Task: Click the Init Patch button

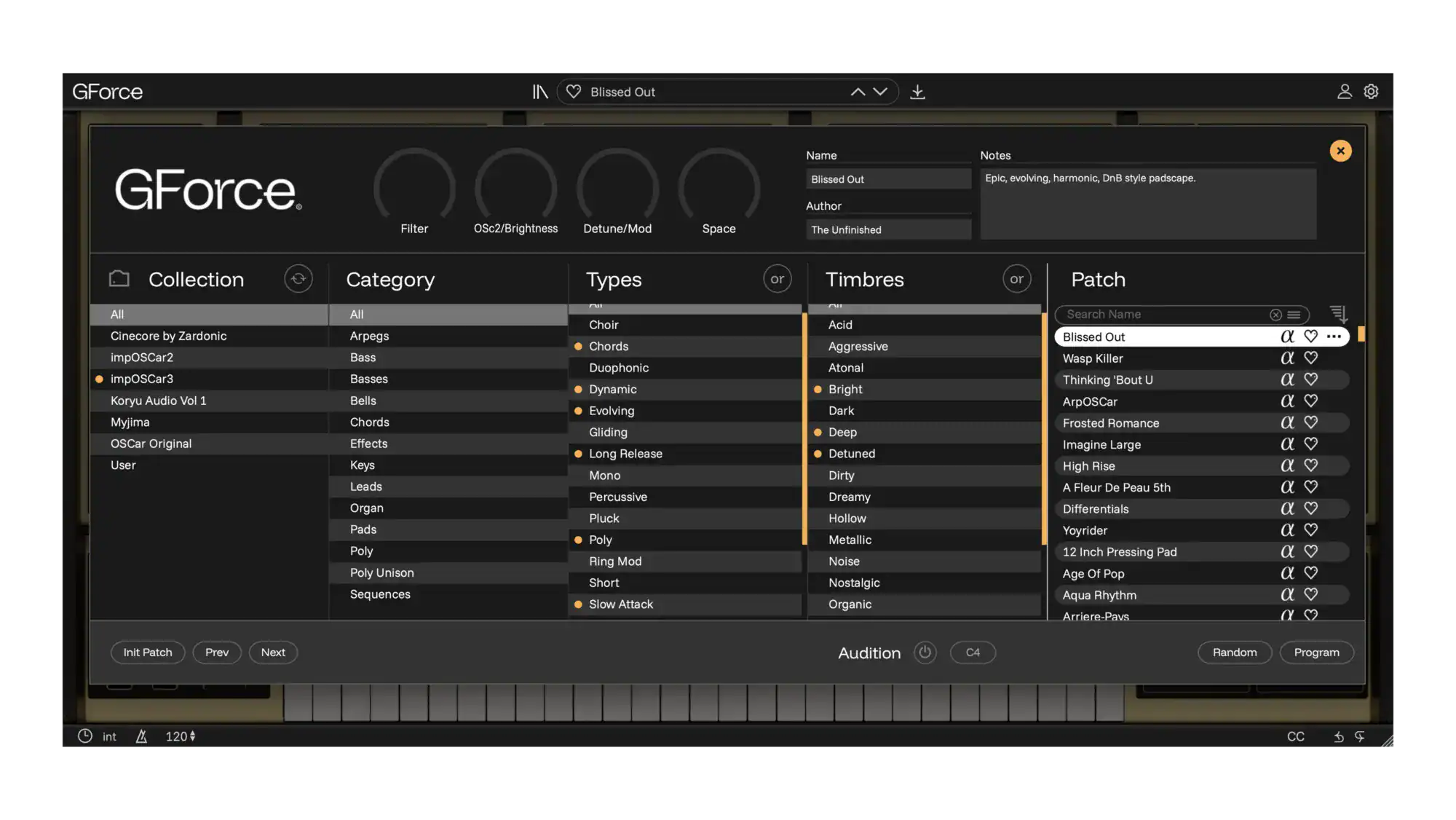Action: [x=148, y=653]
